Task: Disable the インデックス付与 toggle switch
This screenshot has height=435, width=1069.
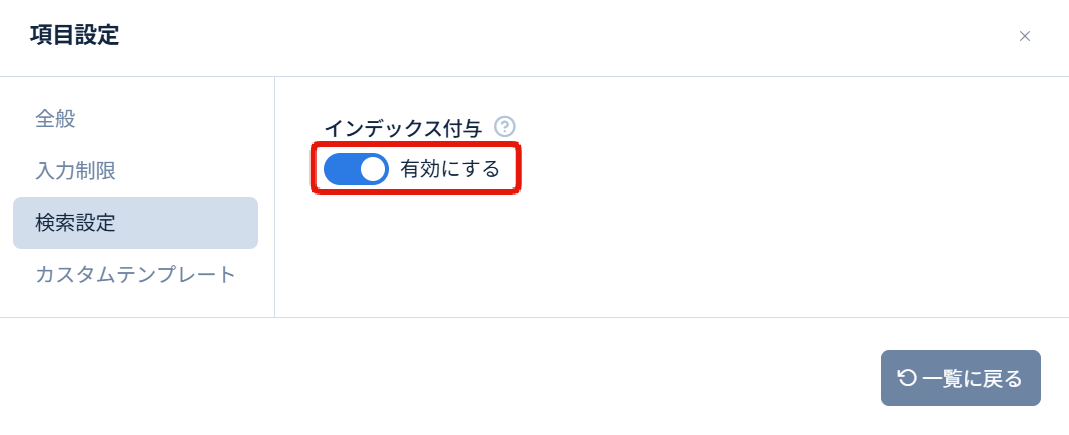Action: point(356,169)
